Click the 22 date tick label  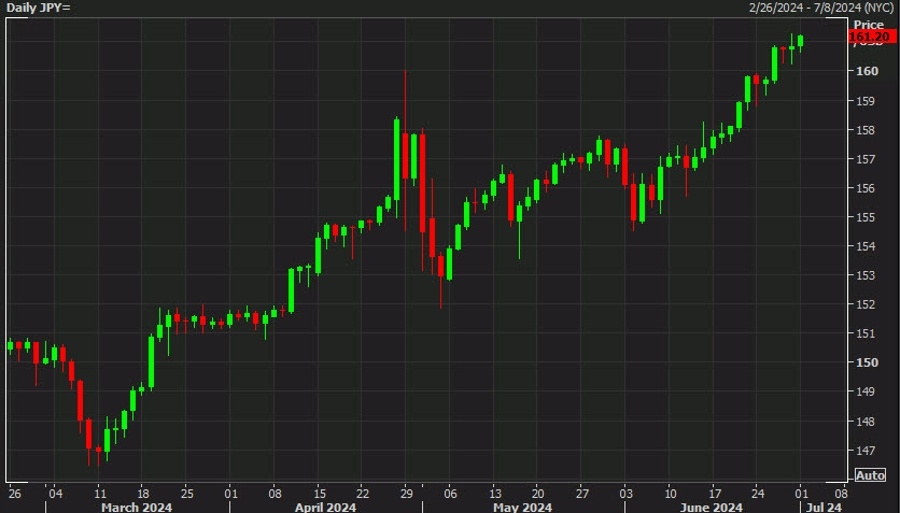[363, 493]
